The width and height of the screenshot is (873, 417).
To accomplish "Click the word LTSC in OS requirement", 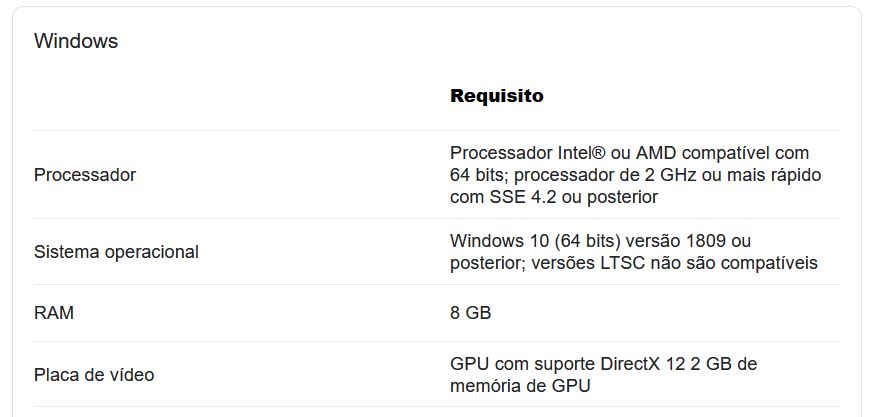I will [x=622, y=263].
